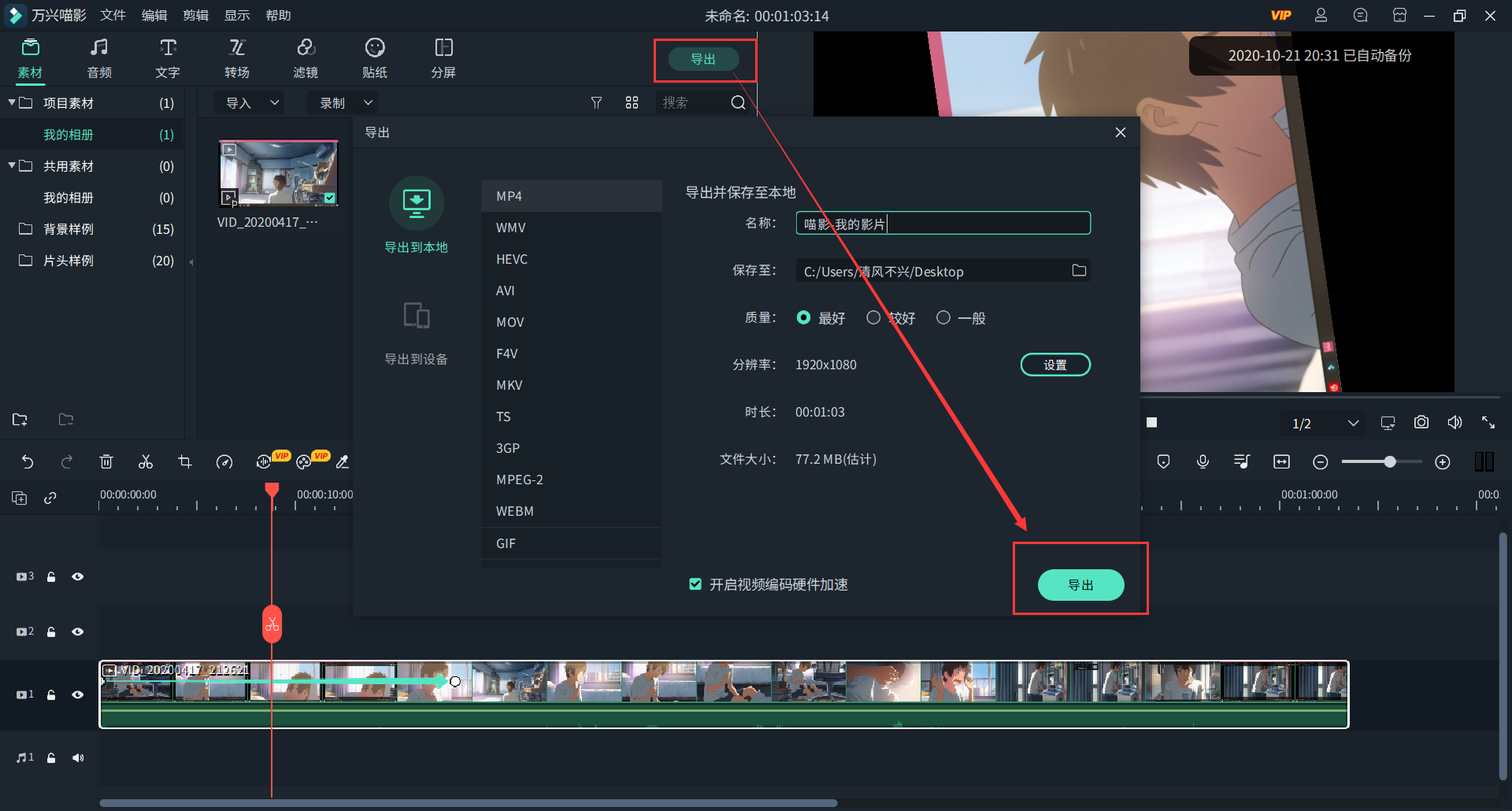This screenshot has width=1512, height=811.
Task: Select the VID_20200417 media thumbnail
Action: coord(277,172)
